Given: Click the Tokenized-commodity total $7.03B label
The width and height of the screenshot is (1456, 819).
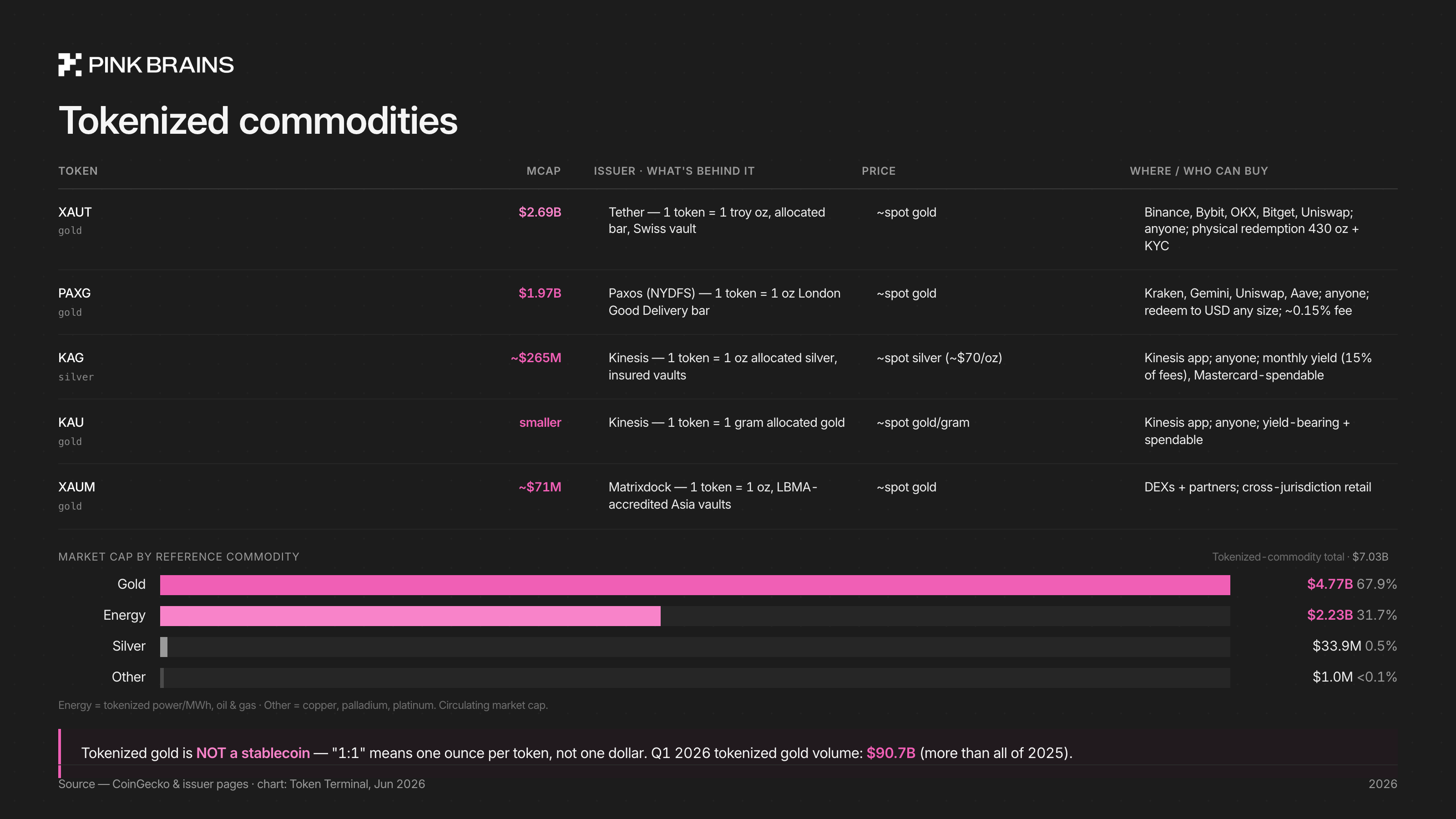Looking at the screenshot, I should pyautogui.click(x=1300, y=557).
